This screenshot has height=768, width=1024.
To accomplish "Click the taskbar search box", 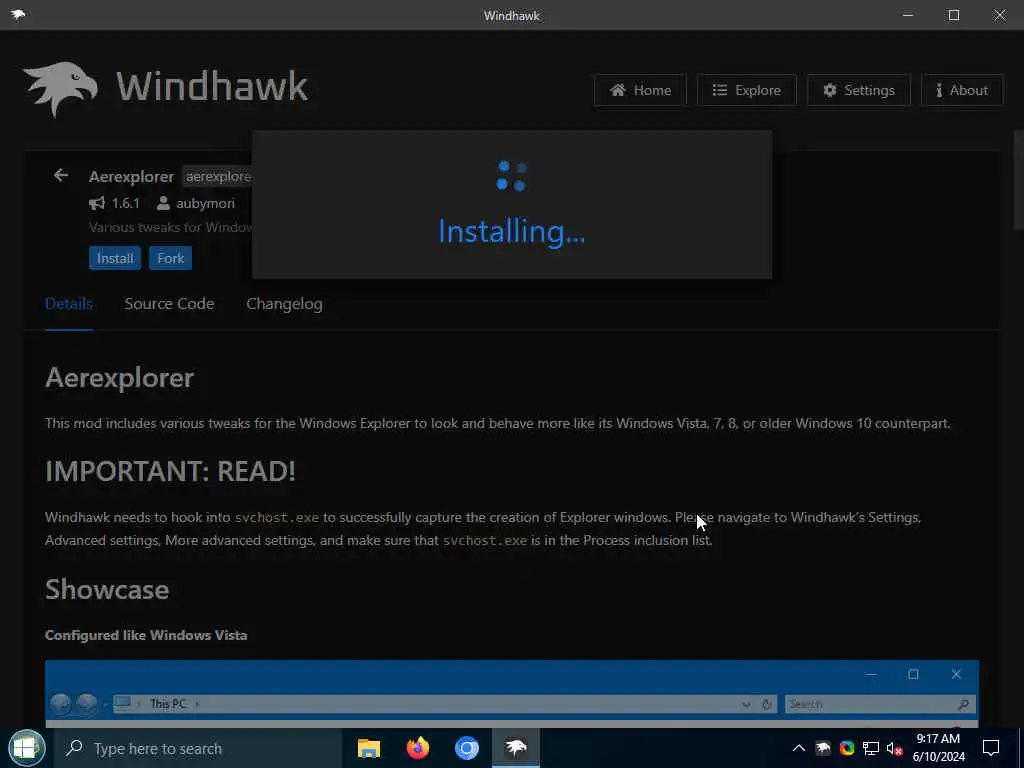I will click(197, 748).
